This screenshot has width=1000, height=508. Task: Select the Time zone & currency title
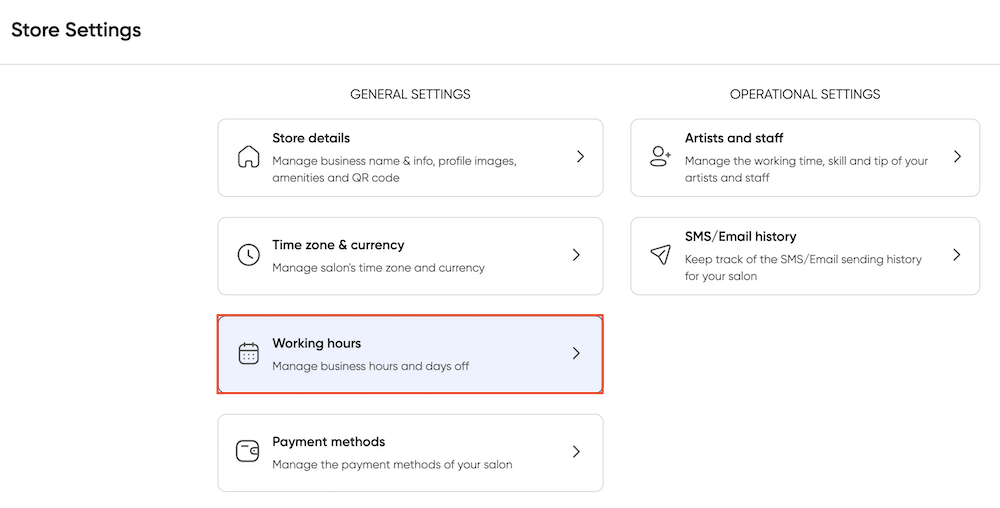point(338,245)
